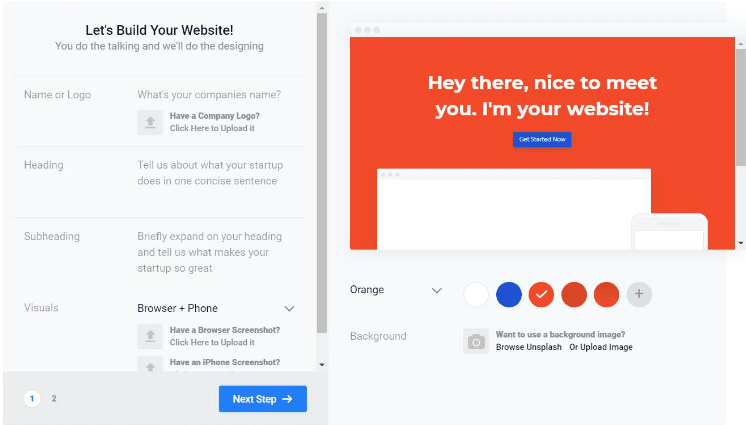The image size is (746, 425).
Task: Add a custom color with plus icon
Action: click(639, 294)
